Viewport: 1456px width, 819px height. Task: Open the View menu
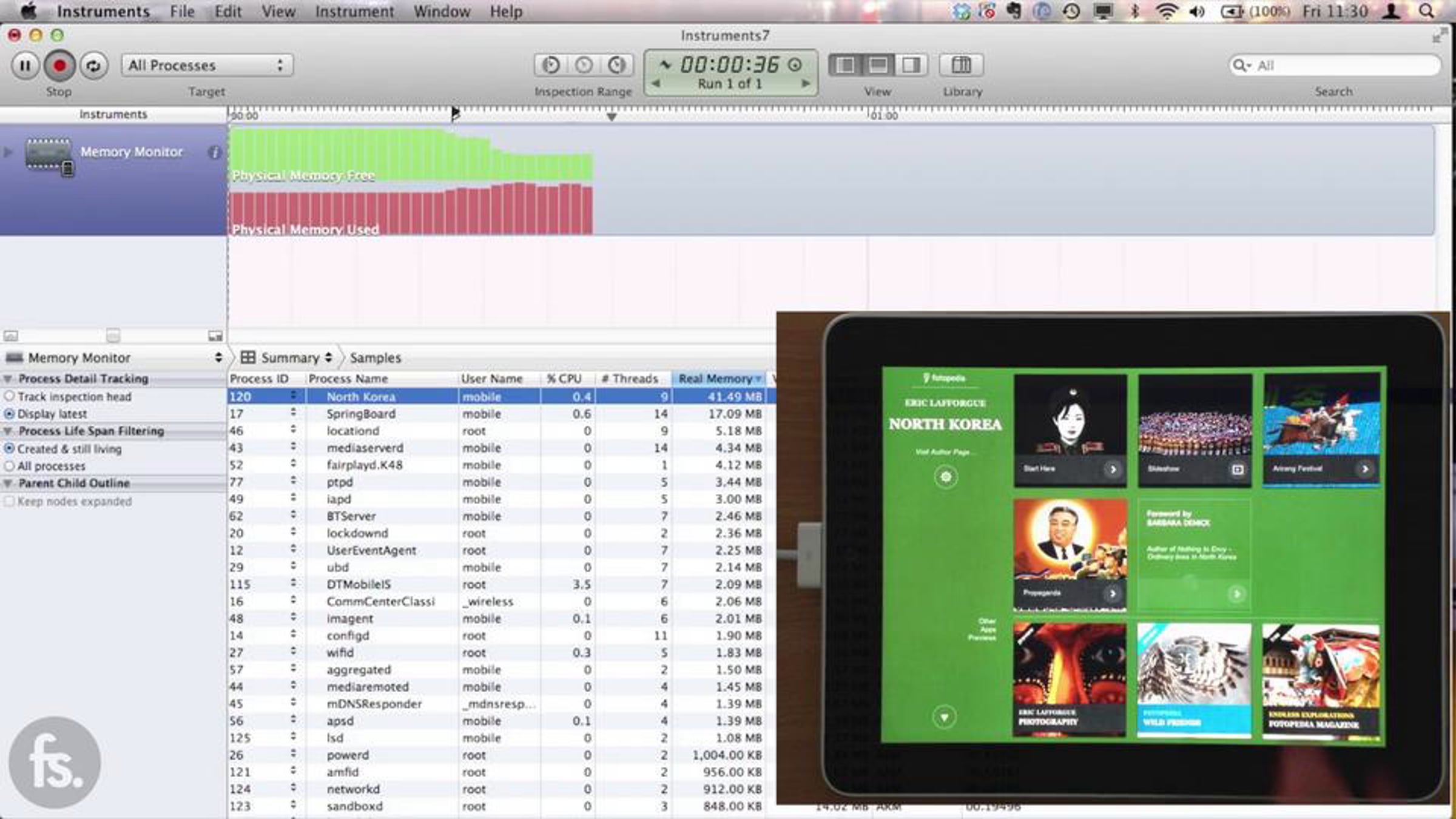[278, 11]
